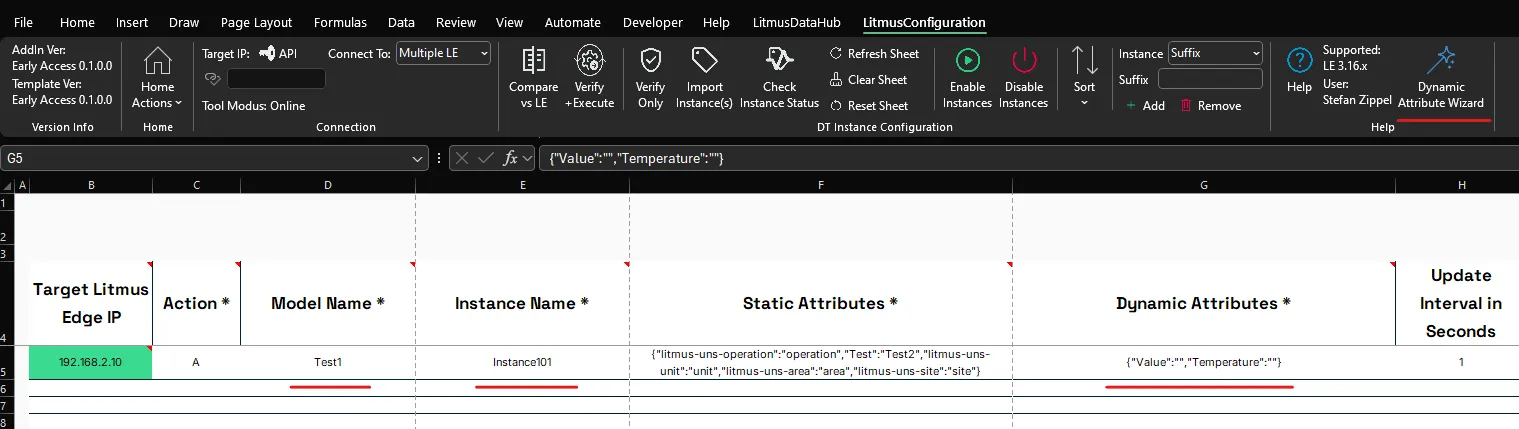Select column G header
This screenshot has width=1519, height=429.
(1204, 185)
